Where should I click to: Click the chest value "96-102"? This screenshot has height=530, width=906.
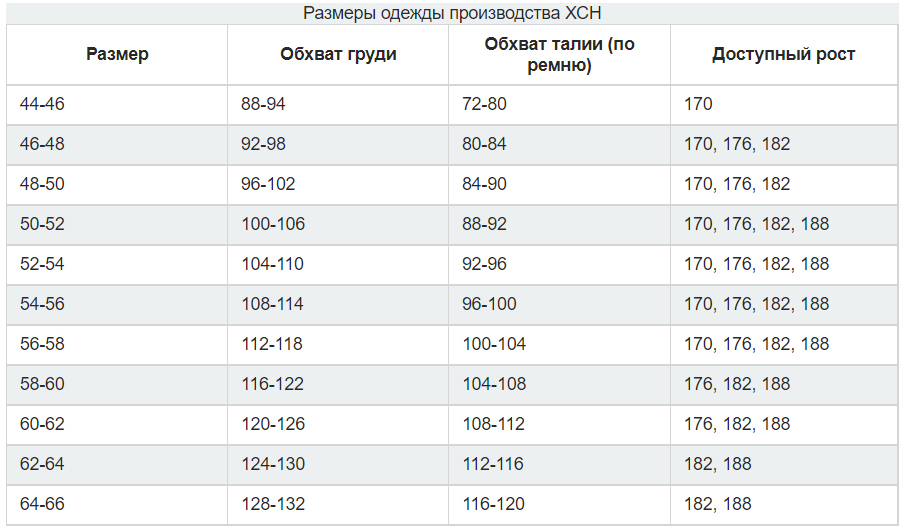(x=268, y=184)
